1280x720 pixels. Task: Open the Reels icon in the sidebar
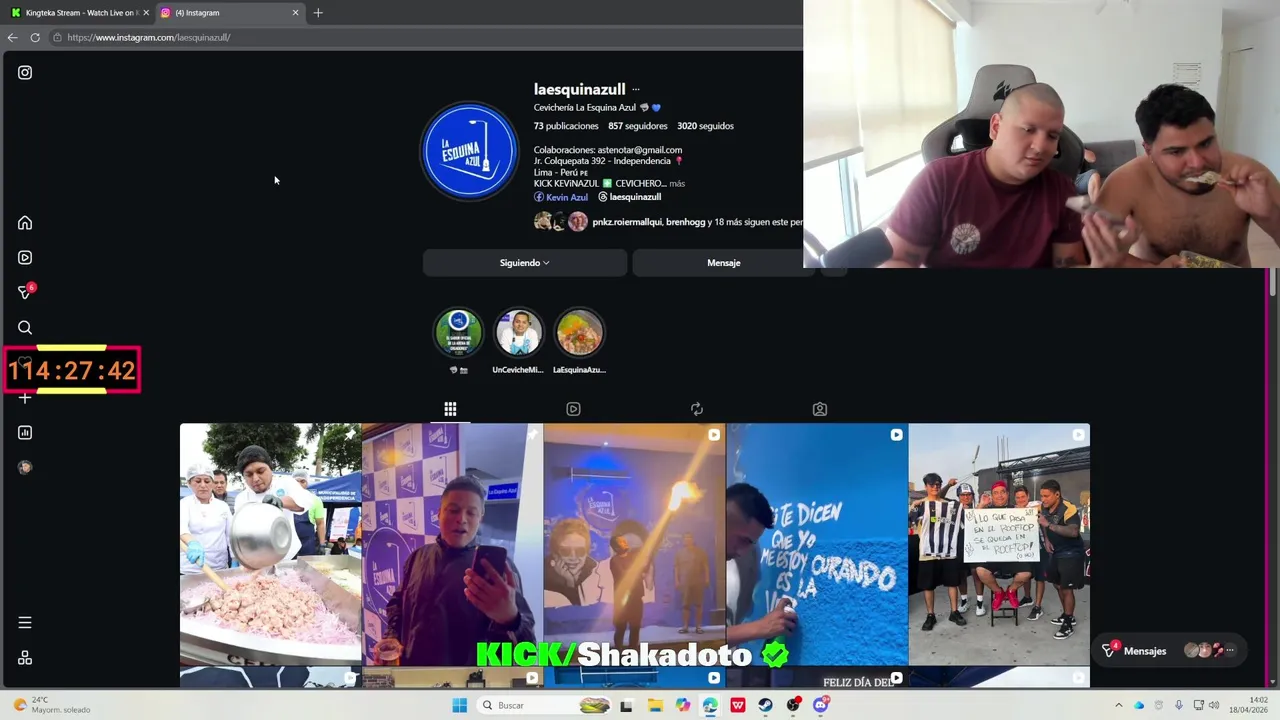(25, 257)
